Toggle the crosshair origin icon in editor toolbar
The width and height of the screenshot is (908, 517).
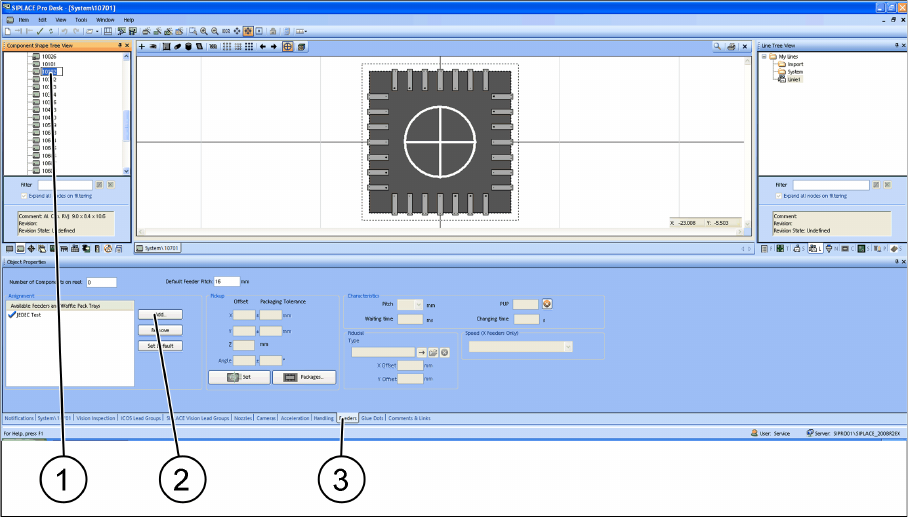[x=288, y=47]
